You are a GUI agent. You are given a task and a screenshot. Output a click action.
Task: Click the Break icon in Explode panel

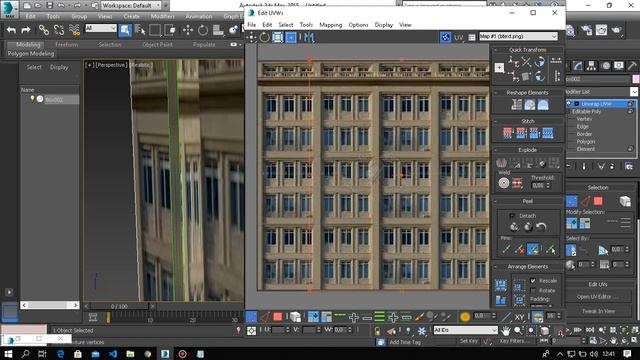click(502, 163)
